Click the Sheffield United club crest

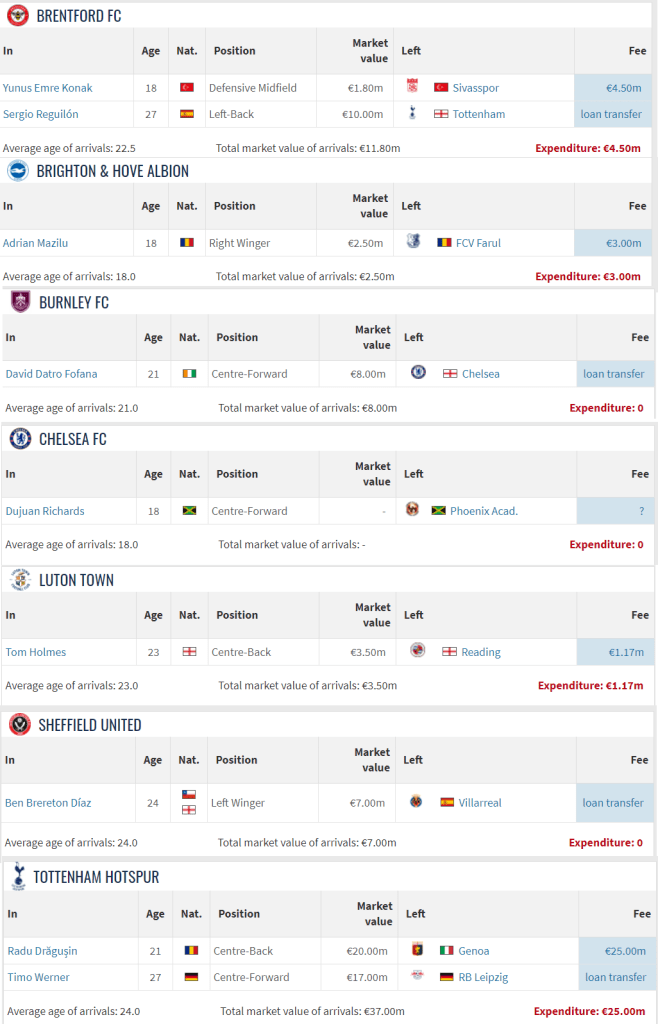[x=19, y=725]
